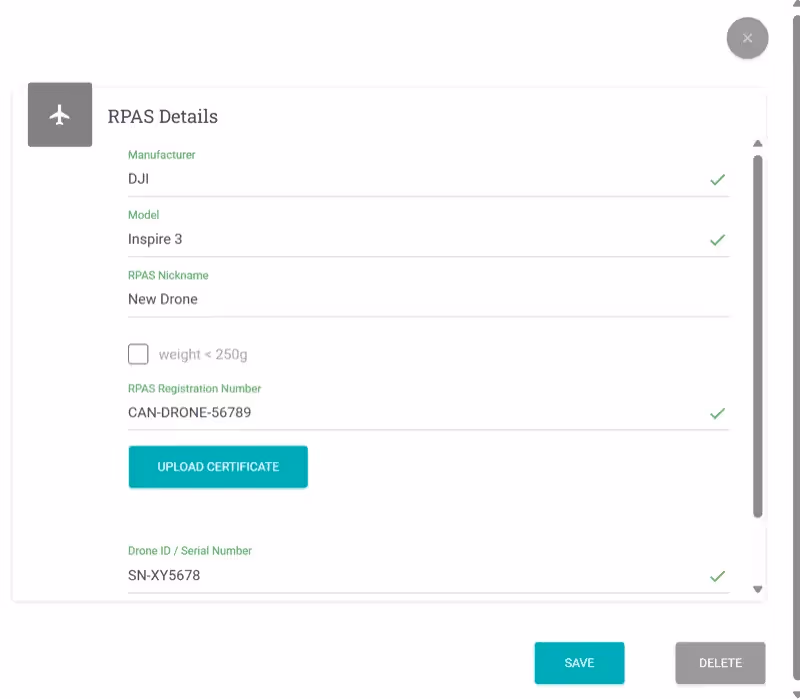
Task: Click the Serial Number validation checkmark
Action: coord(717,576)
